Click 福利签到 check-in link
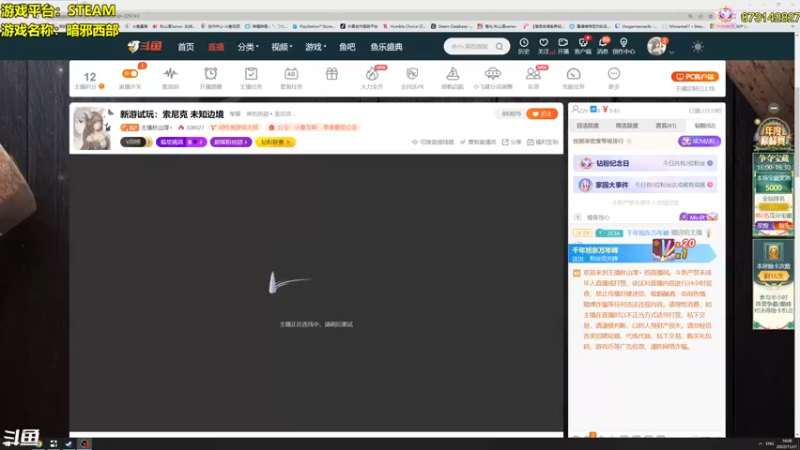 (542, 142)
